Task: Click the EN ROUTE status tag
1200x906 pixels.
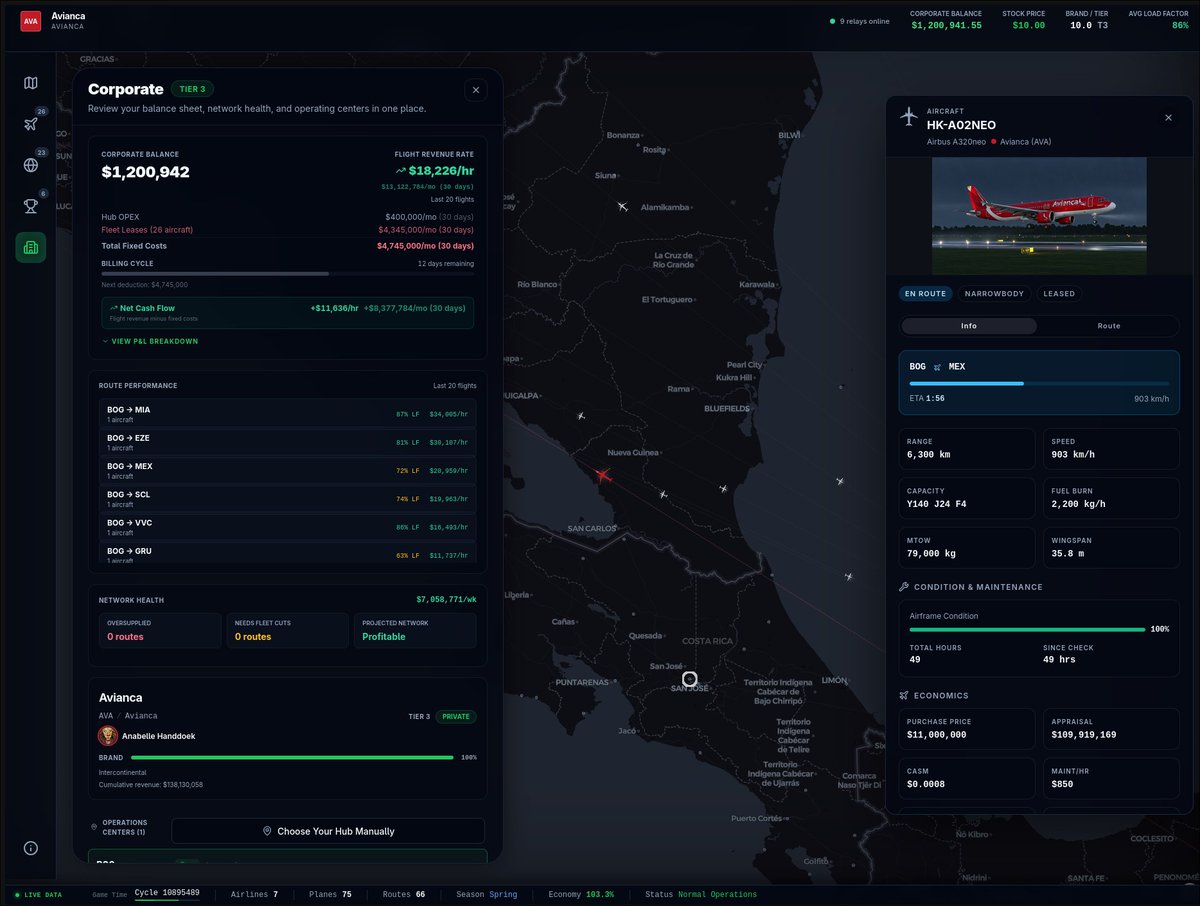Action: click(x=925, y=294)
